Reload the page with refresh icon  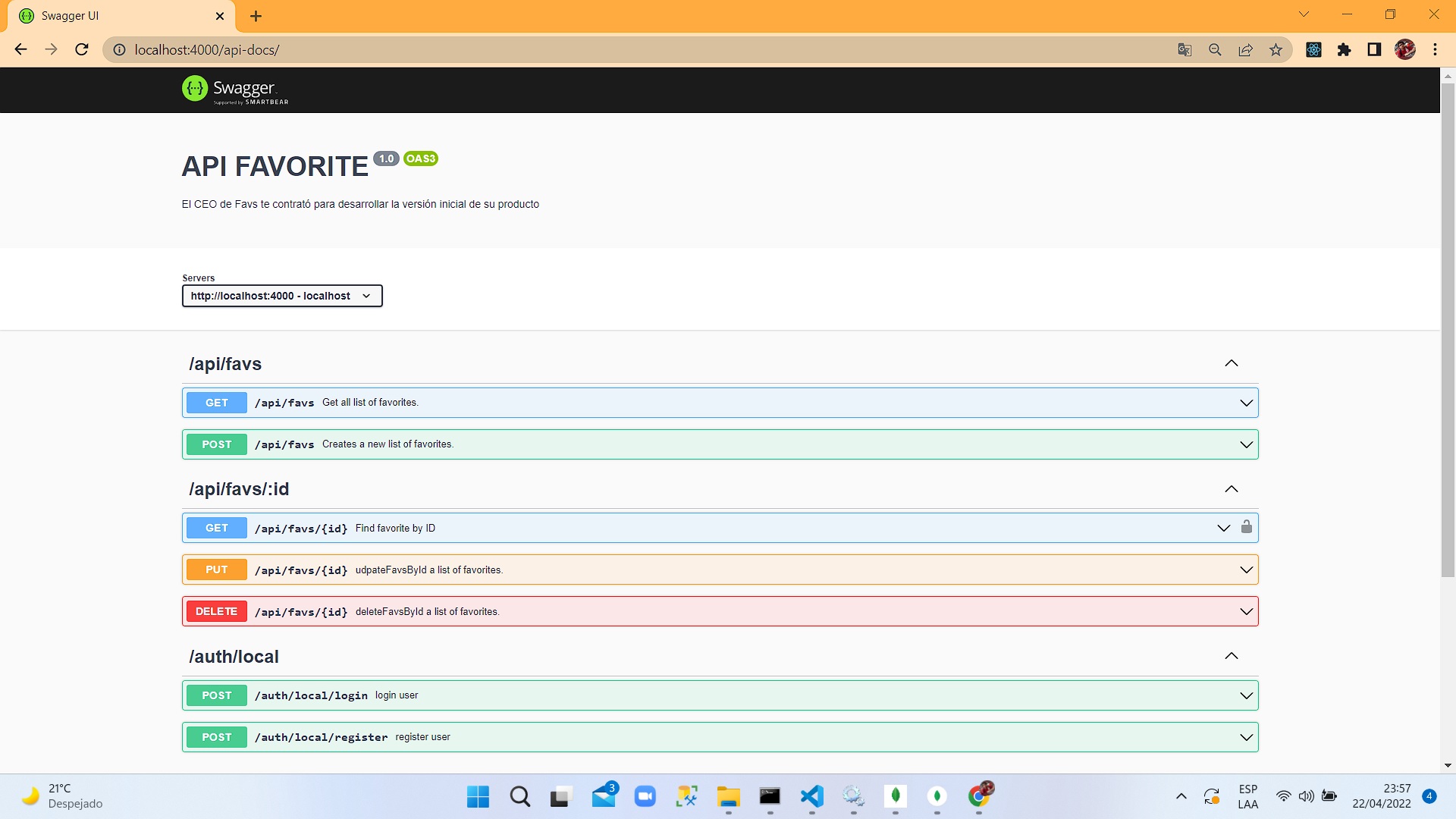click(x=82, y=50)
